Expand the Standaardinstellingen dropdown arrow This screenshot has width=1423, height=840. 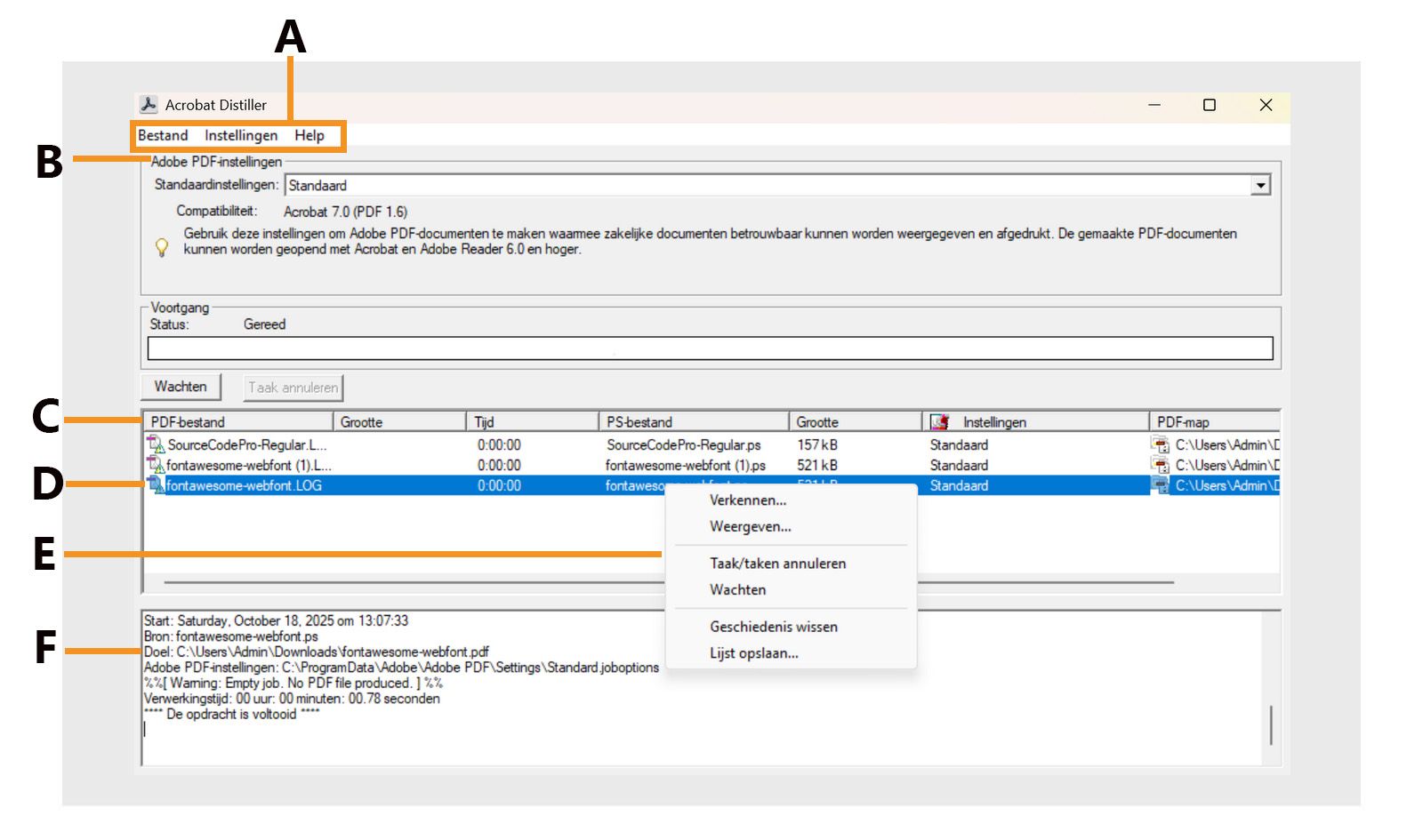1260,185
